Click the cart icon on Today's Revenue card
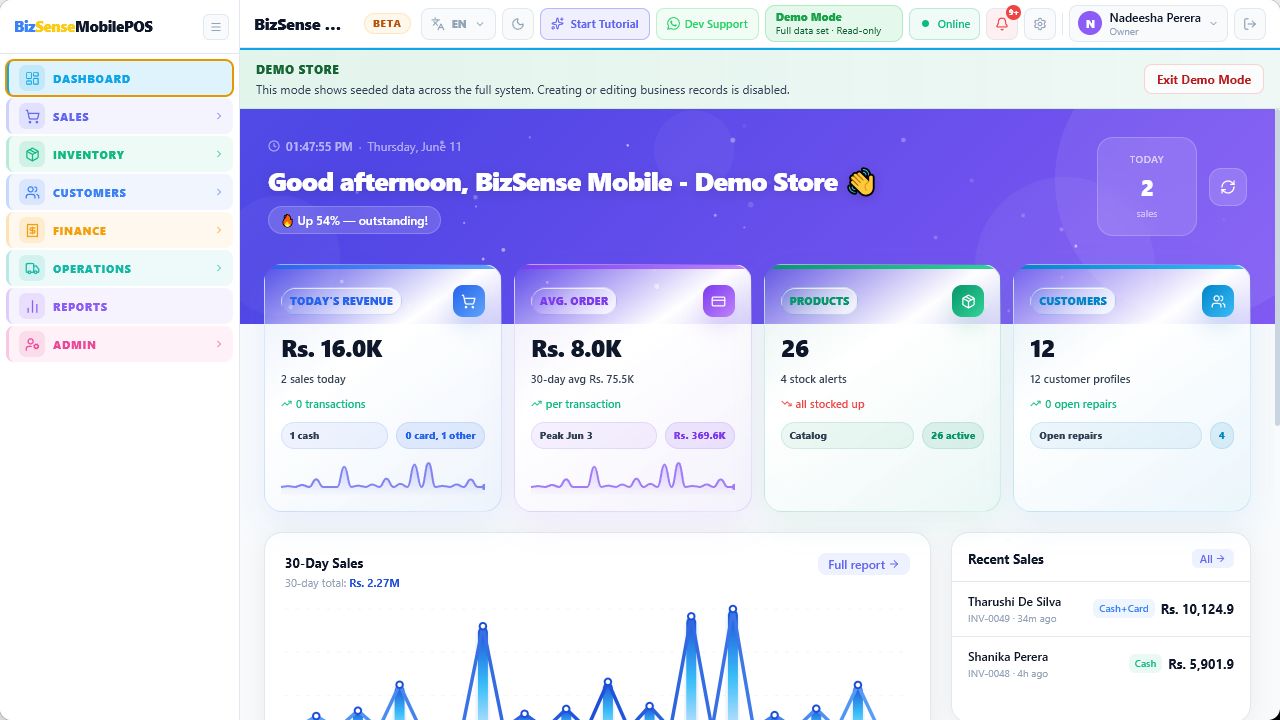 [x=469, y=301]
